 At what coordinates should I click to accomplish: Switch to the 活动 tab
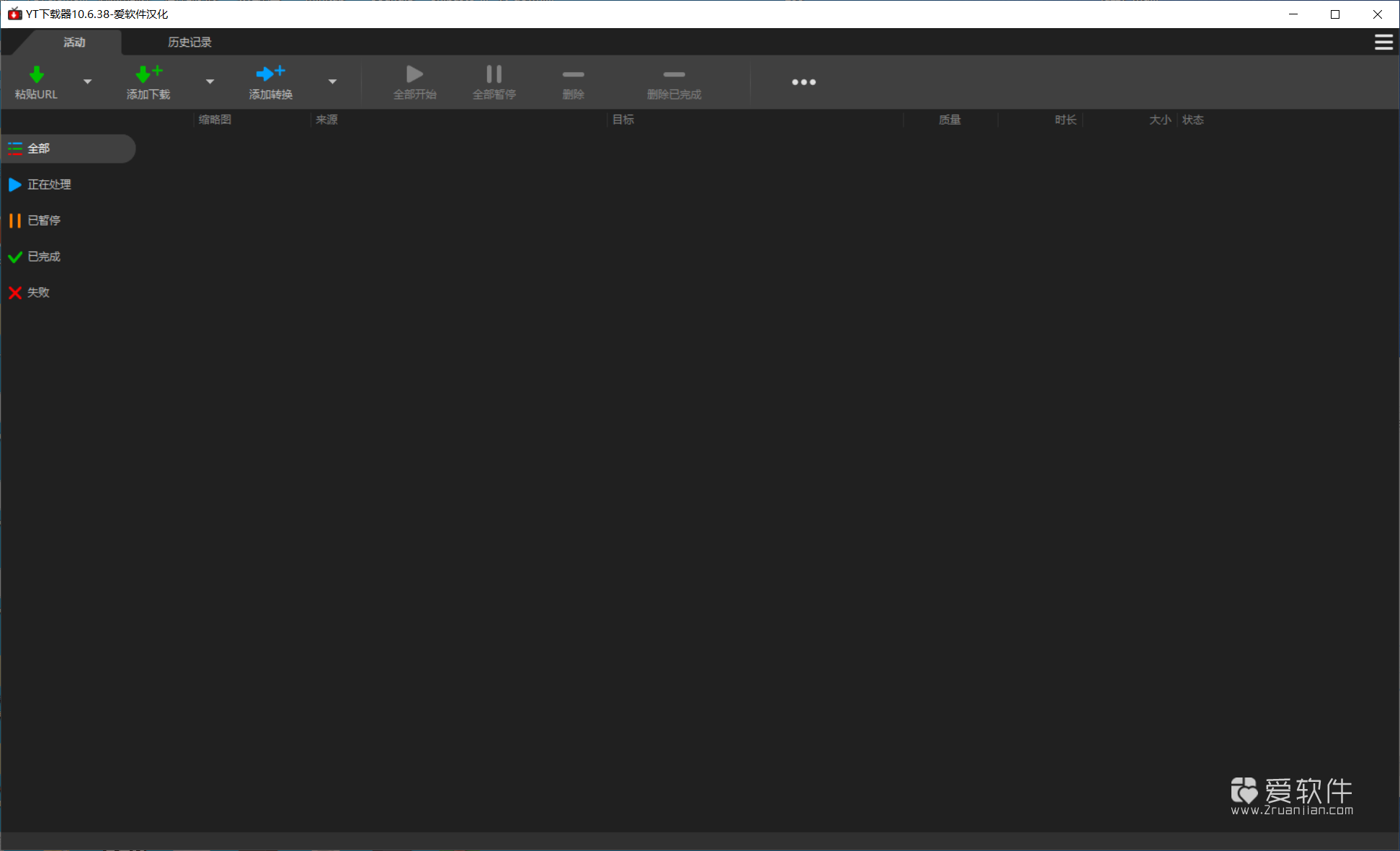[74, 43]
